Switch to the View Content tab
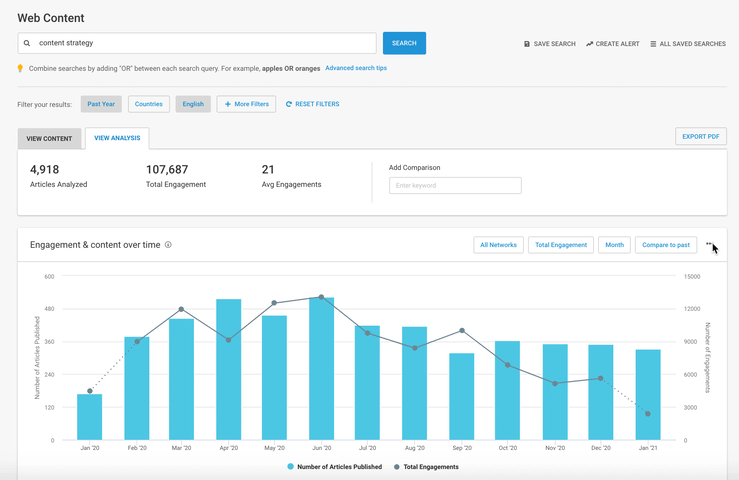This screenshot has height=480, width=739. [49, 138]
